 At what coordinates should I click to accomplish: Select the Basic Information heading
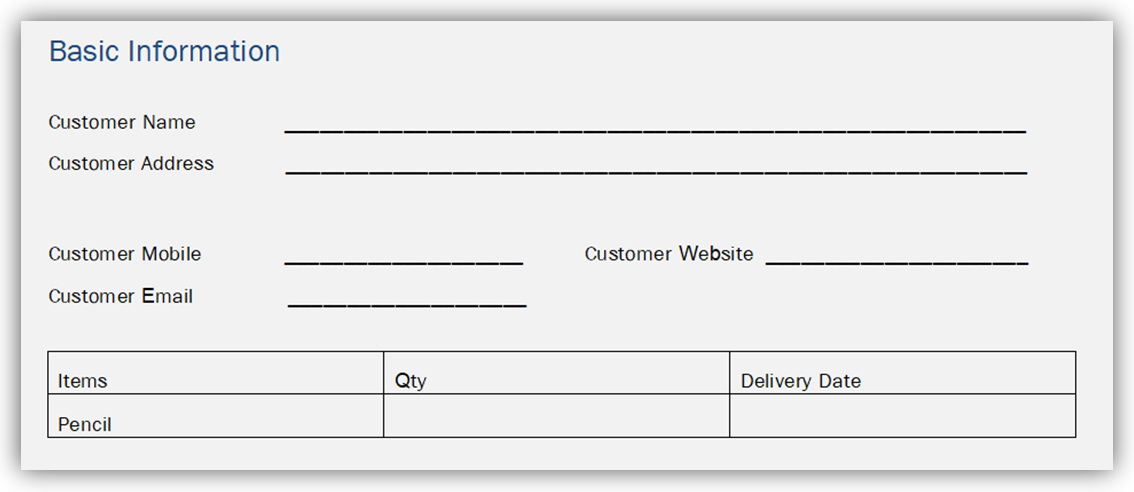[164, 52]
